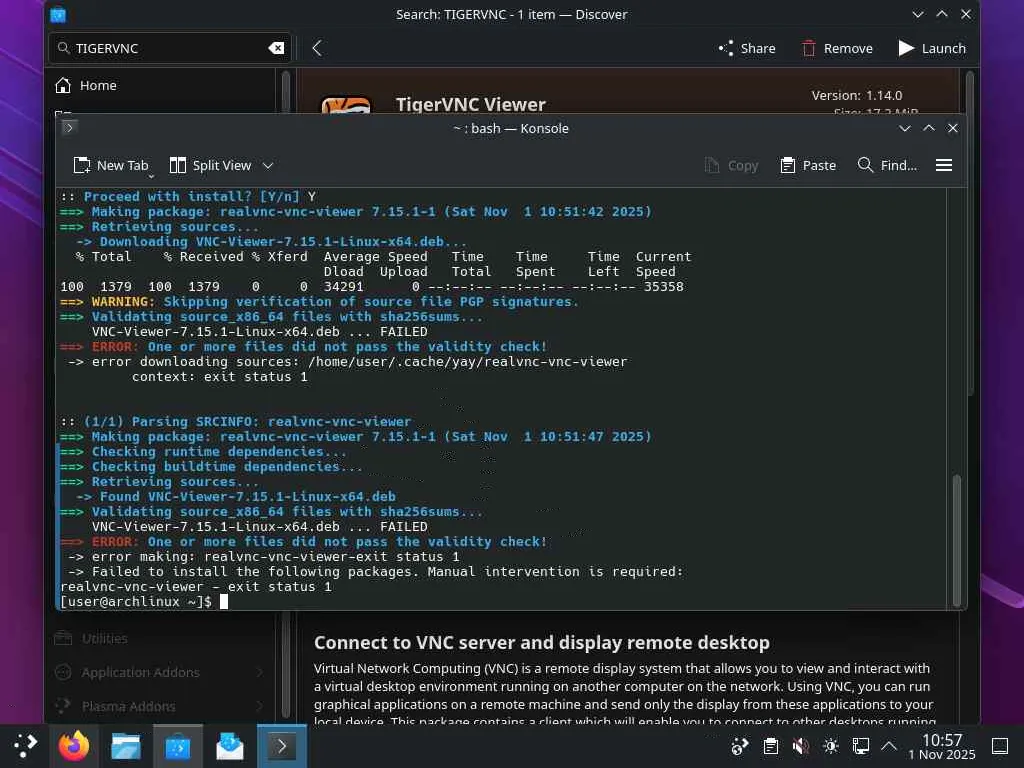Screen dimensions: 1024x768
Task: Click the Copy button in Konsole
Action: [x=731, y=166]
